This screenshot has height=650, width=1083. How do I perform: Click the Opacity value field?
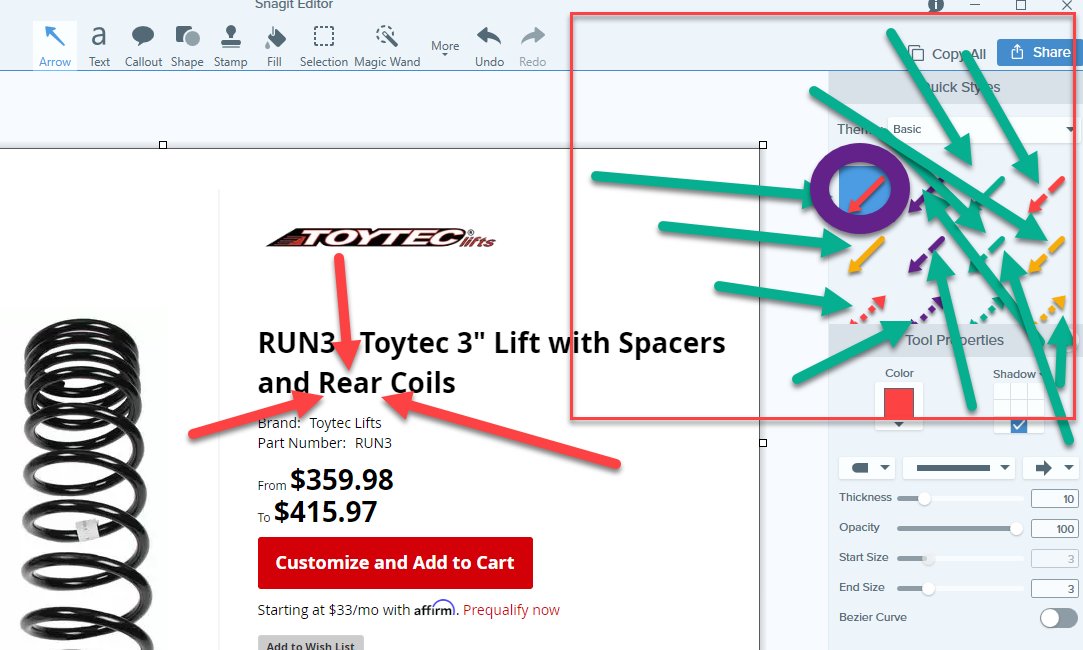1054,529
